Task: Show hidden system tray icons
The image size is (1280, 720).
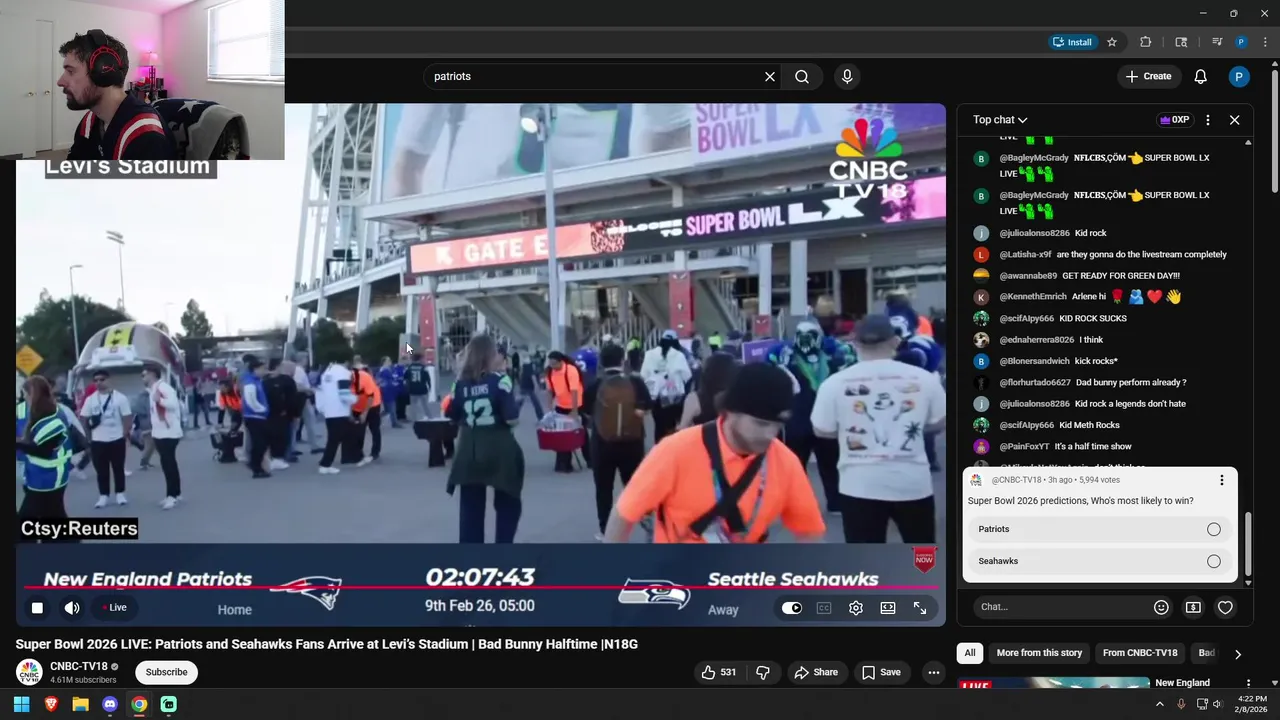Action: pos(1160,704)
